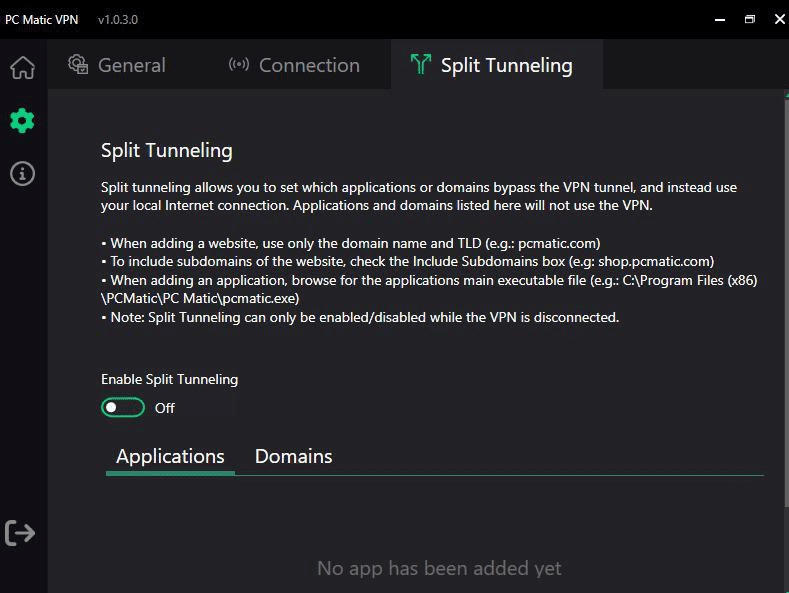Open Settings gear in sidebar
Viewport: 789px width, 593px height.
22,121
